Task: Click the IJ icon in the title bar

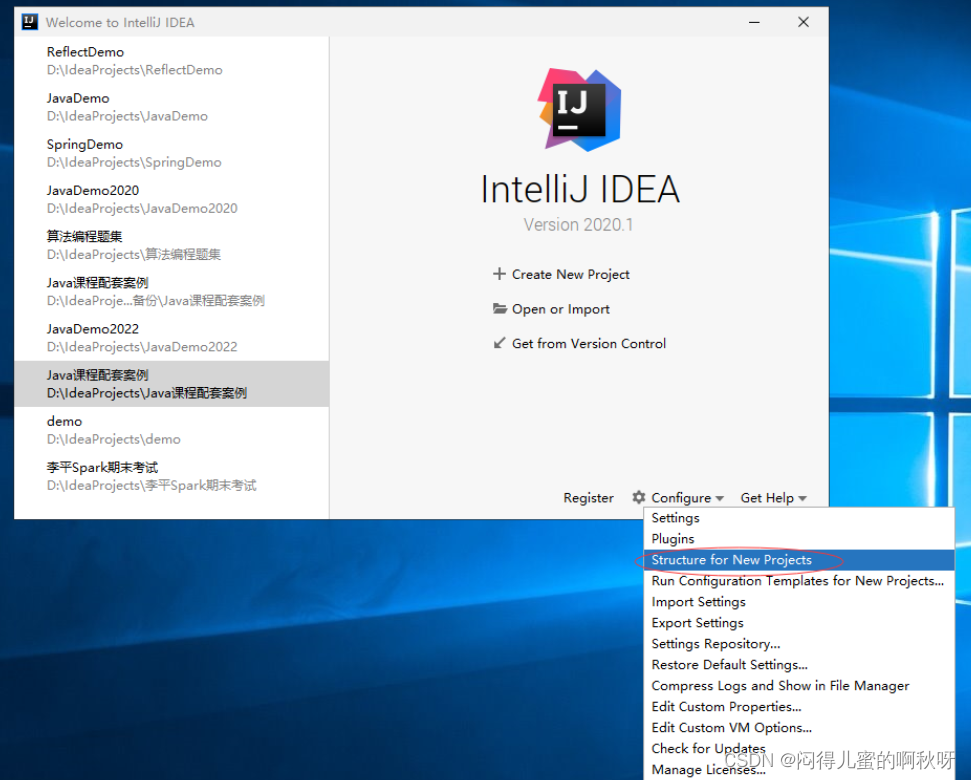Action: [x=29, y=22]
